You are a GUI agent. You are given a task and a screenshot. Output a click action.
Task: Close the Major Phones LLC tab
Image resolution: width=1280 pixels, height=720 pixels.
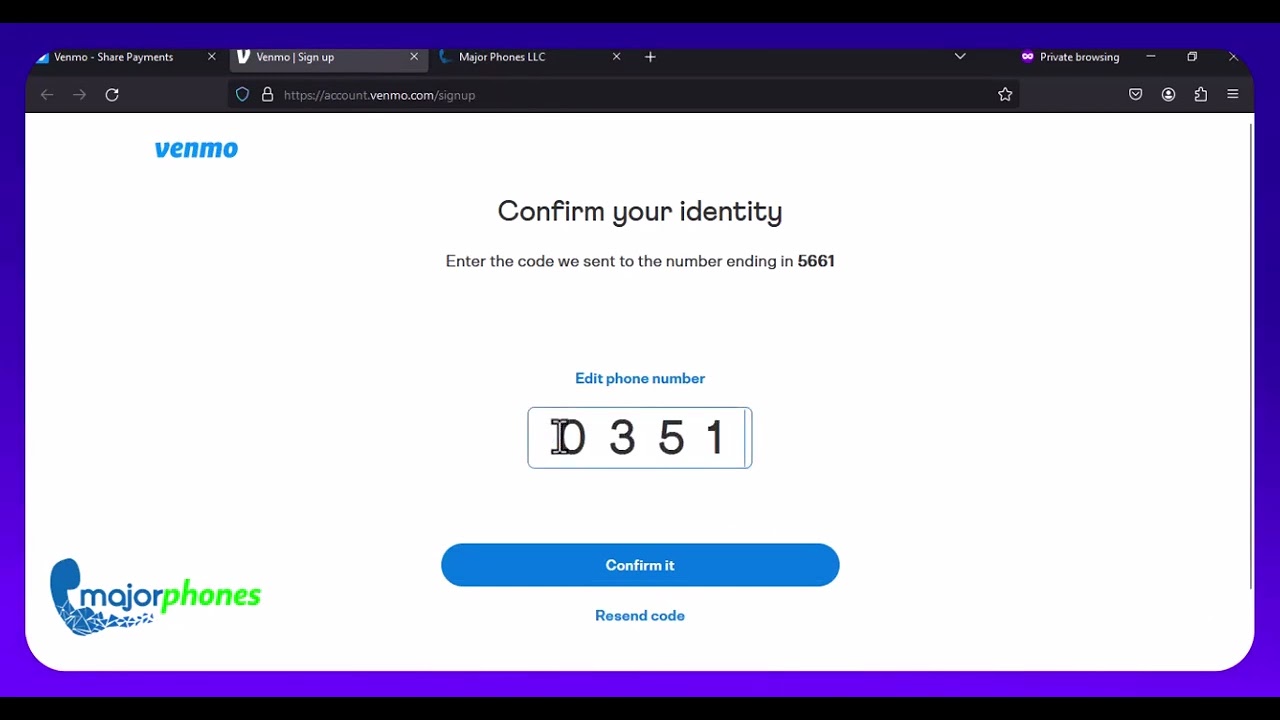point(616,57)
